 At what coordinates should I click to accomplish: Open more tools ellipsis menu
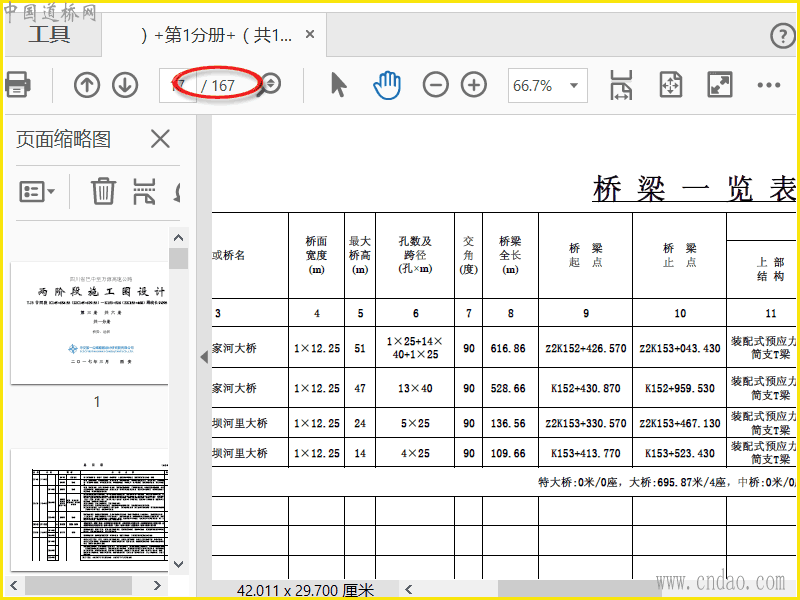(769, 85)
